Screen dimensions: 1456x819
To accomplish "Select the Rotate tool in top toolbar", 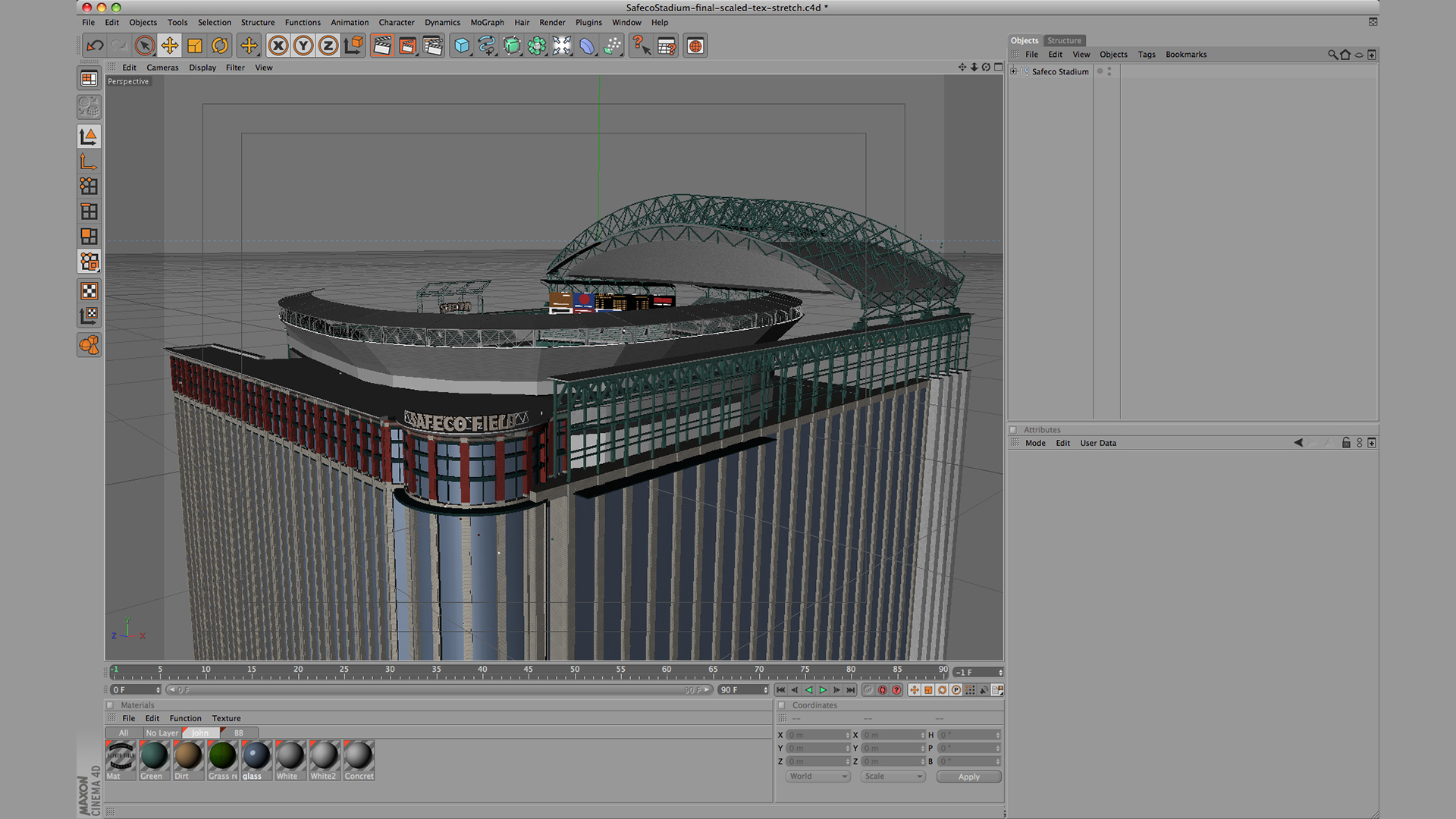I will [220, 45].
